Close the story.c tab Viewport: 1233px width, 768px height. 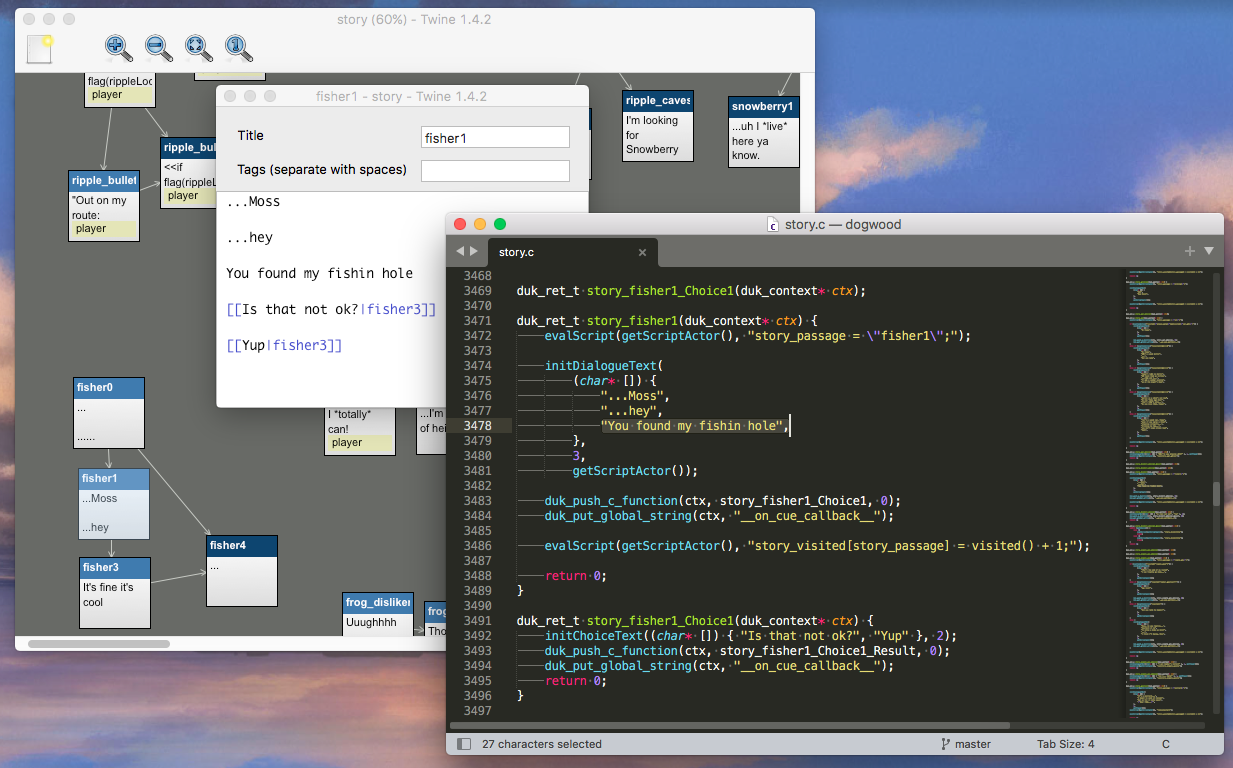pos(643,253)
